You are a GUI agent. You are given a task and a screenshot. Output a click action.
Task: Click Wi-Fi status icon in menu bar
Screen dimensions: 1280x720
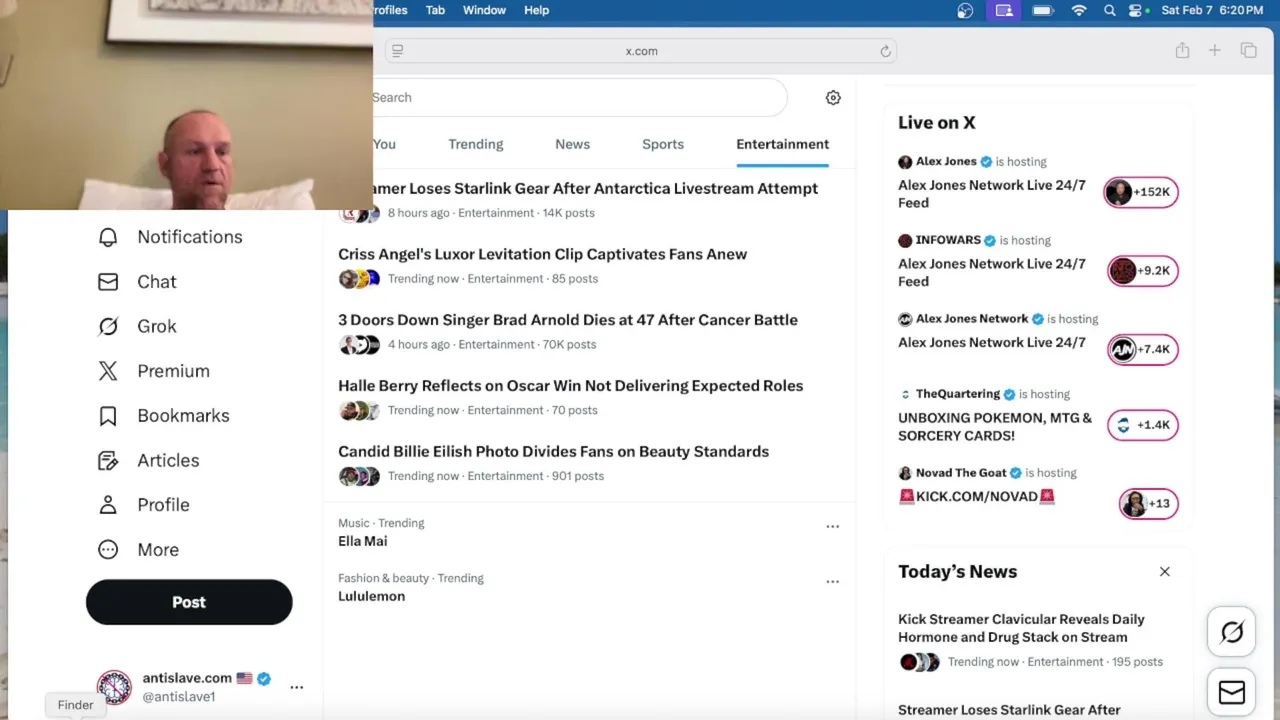[1078, 10]
